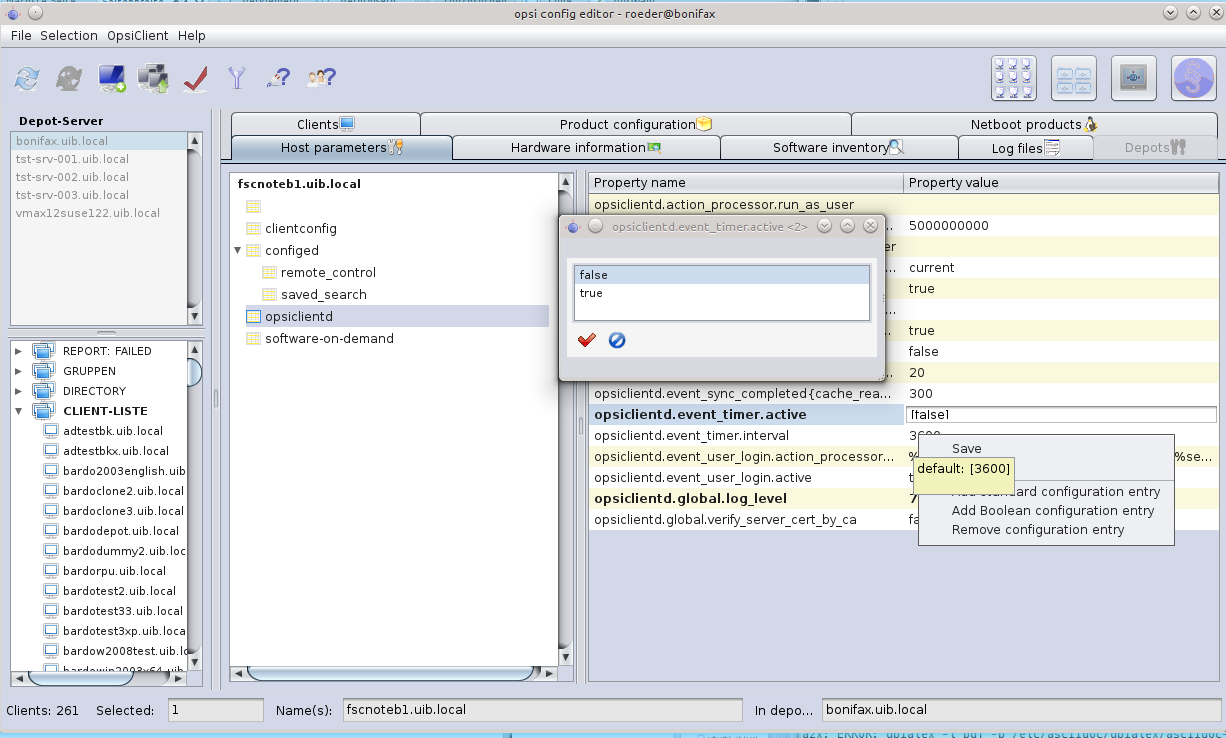Viewport: 1226px width, 738px height.
Task: Select 'false' in the value dialog
Action: [x=722, y=275]
